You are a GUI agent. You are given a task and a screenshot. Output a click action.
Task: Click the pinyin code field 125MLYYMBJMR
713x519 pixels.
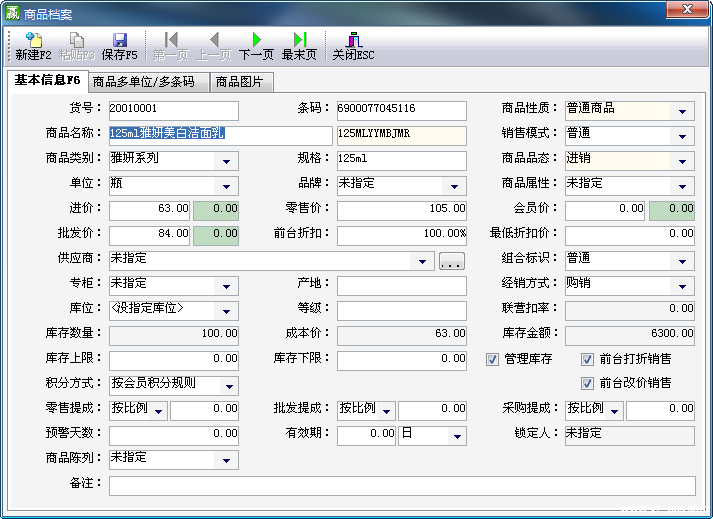[x=402, y=136]
